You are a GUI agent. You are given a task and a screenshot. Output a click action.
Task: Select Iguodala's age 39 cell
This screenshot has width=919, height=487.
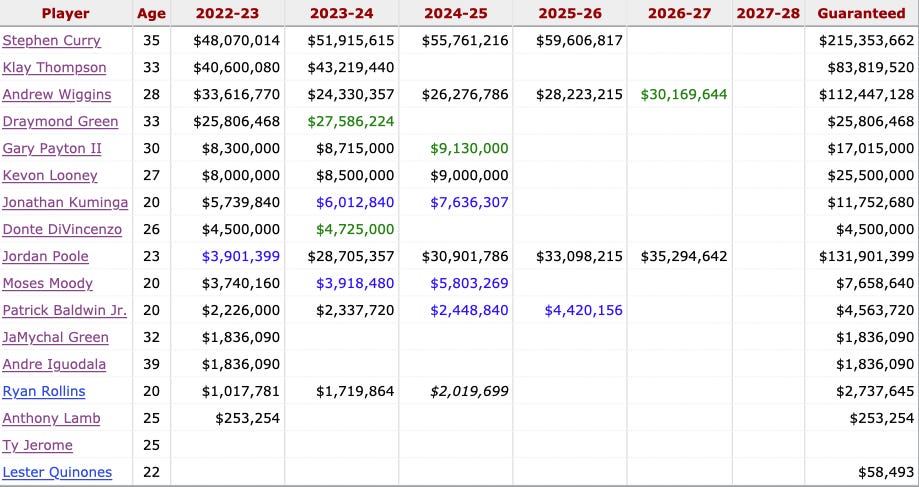(151, 364)
